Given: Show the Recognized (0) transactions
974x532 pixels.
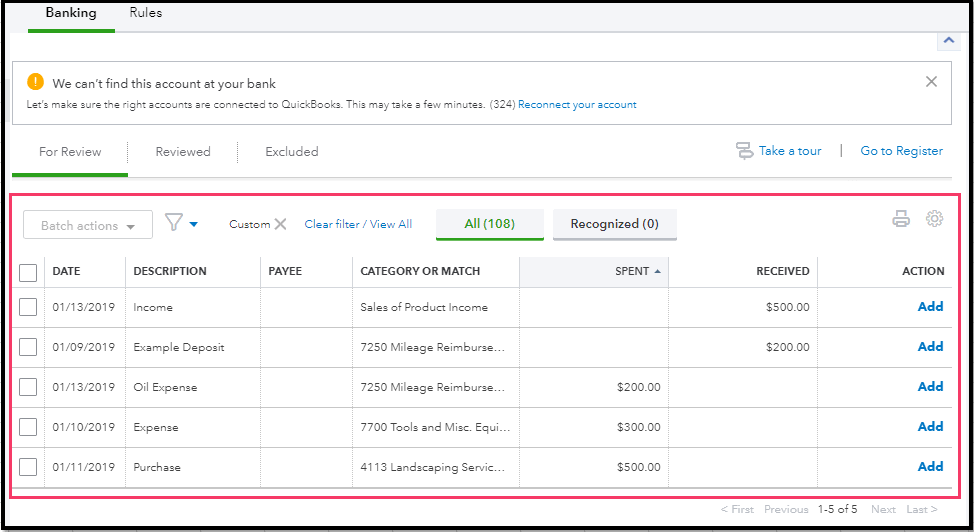Looking at the screenshot, I should point(614,224).
